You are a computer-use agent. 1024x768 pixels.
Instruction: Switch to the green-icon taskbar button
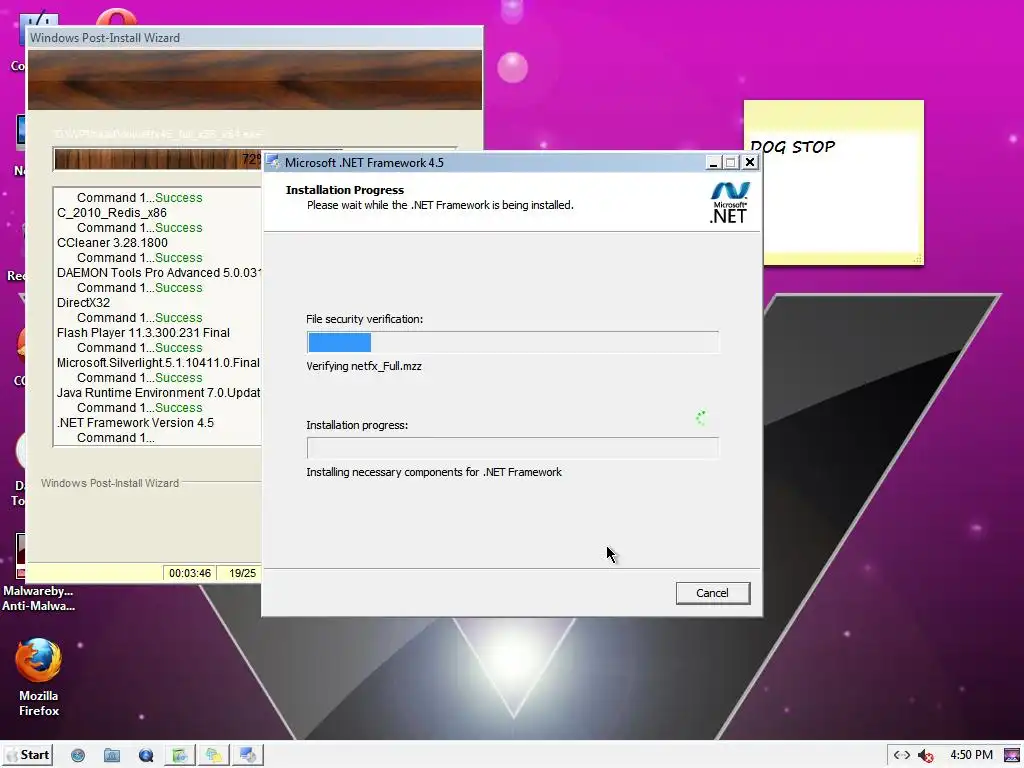[x=180, y=755]
